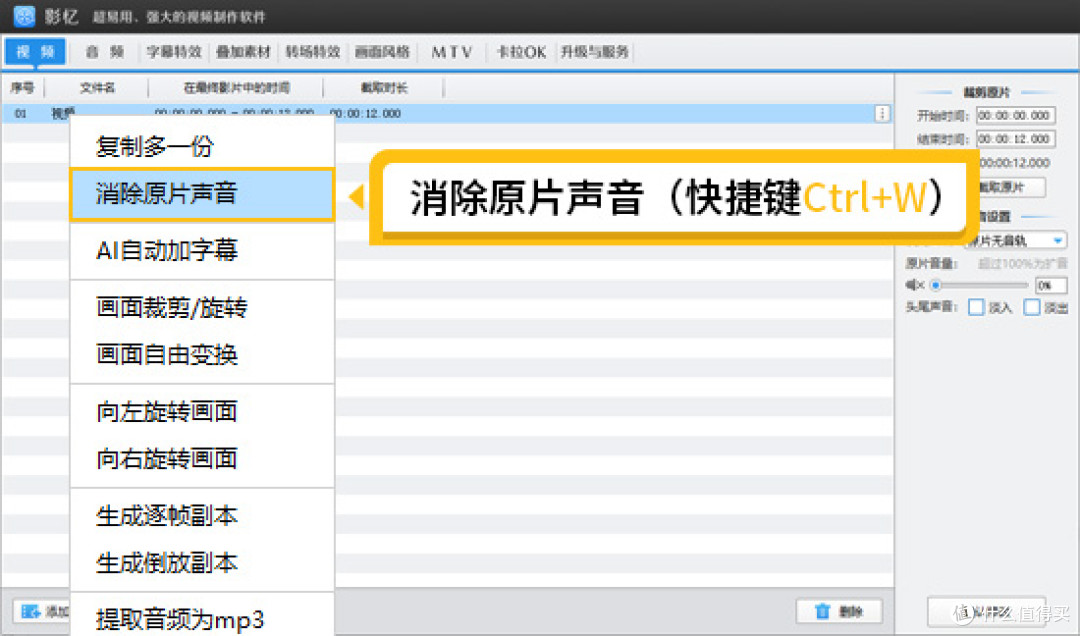Click the 添加 video button at bottom left
1080x636 pixels.
pyautogui.click(x=43, y=611)
